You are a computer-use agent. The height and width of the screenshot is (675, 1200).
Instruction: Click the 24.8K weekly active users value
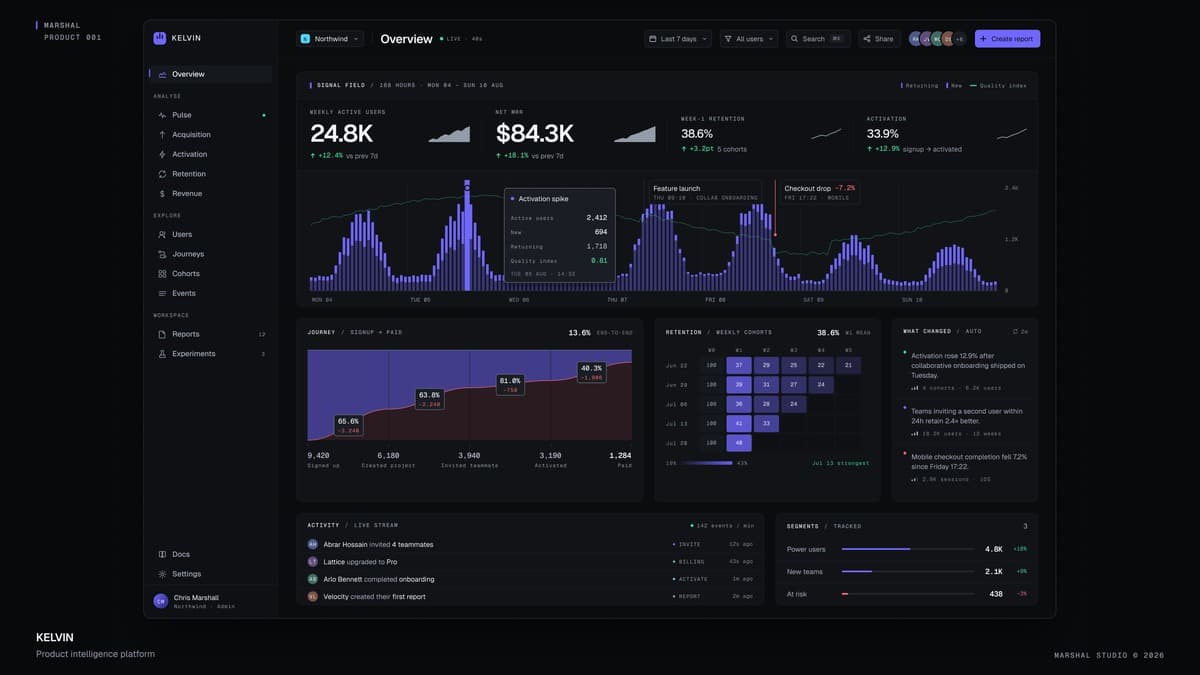point(342,134)
